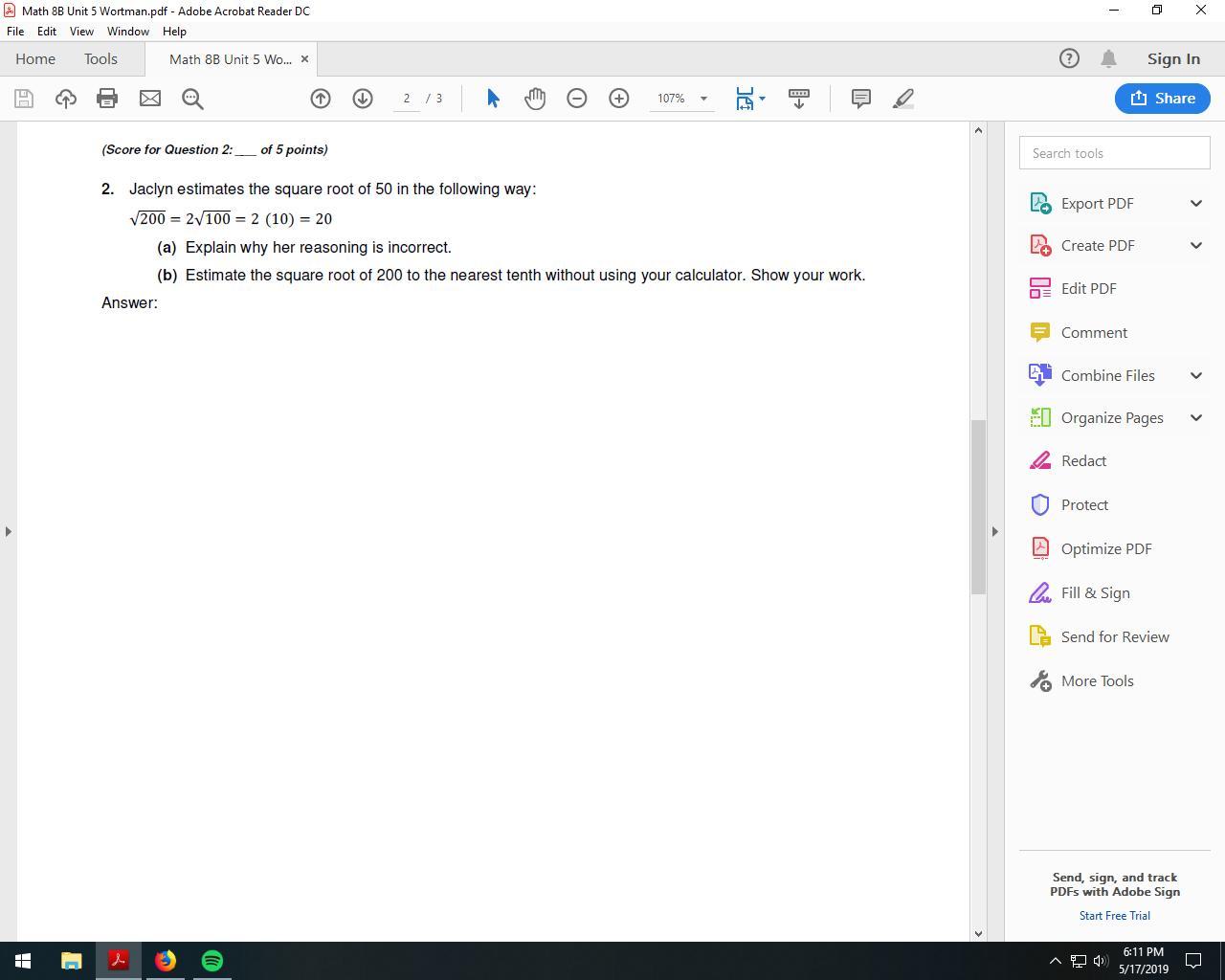Image resolution: width=1225 pixels, height=980 pixels.
Task: Click the Save to cloud upload icon
Action: 65,99
